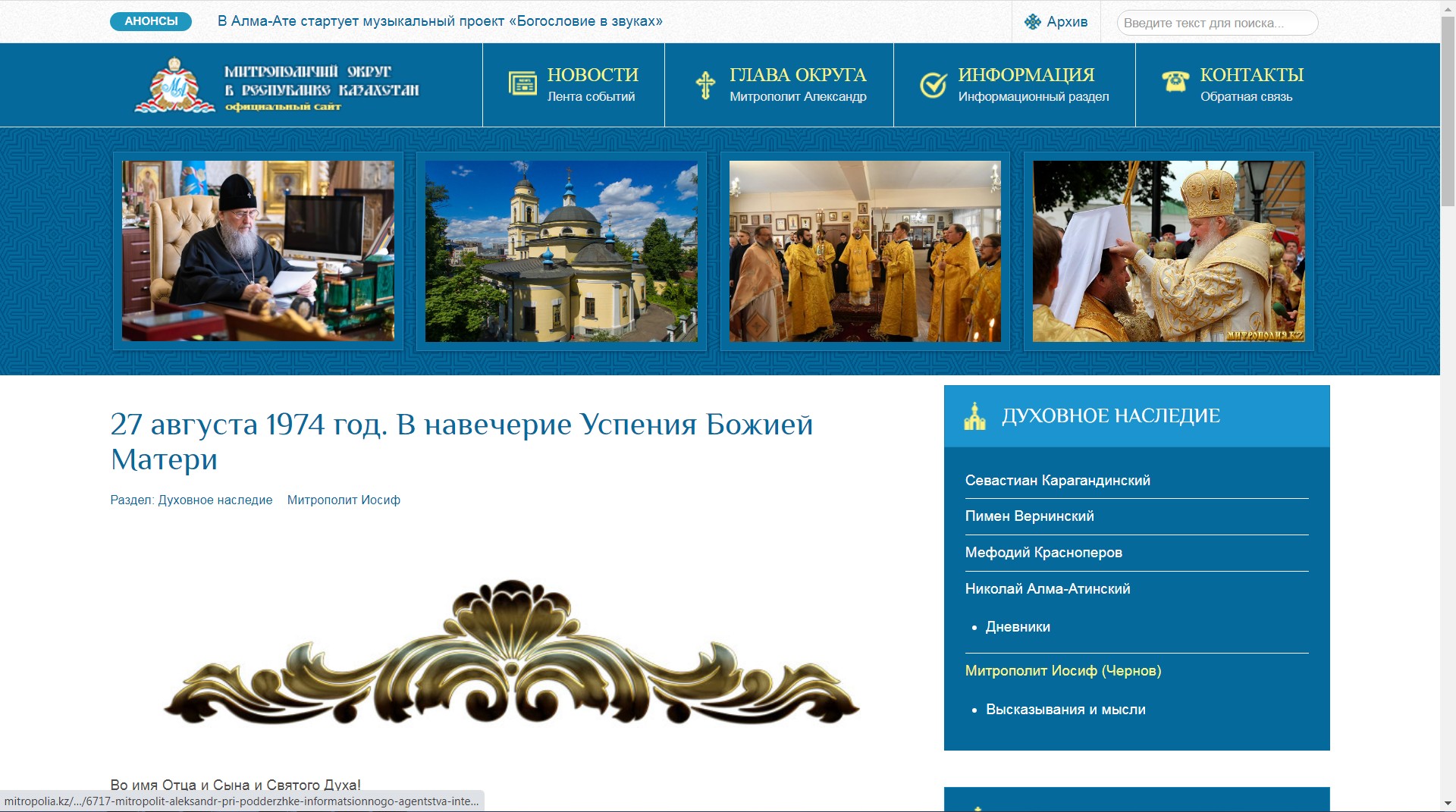This screenshot has width=1456, height=812.
Task: Click the church icon in Духовное наследие header
Action: pyautogui.click(x=974, y=416)
